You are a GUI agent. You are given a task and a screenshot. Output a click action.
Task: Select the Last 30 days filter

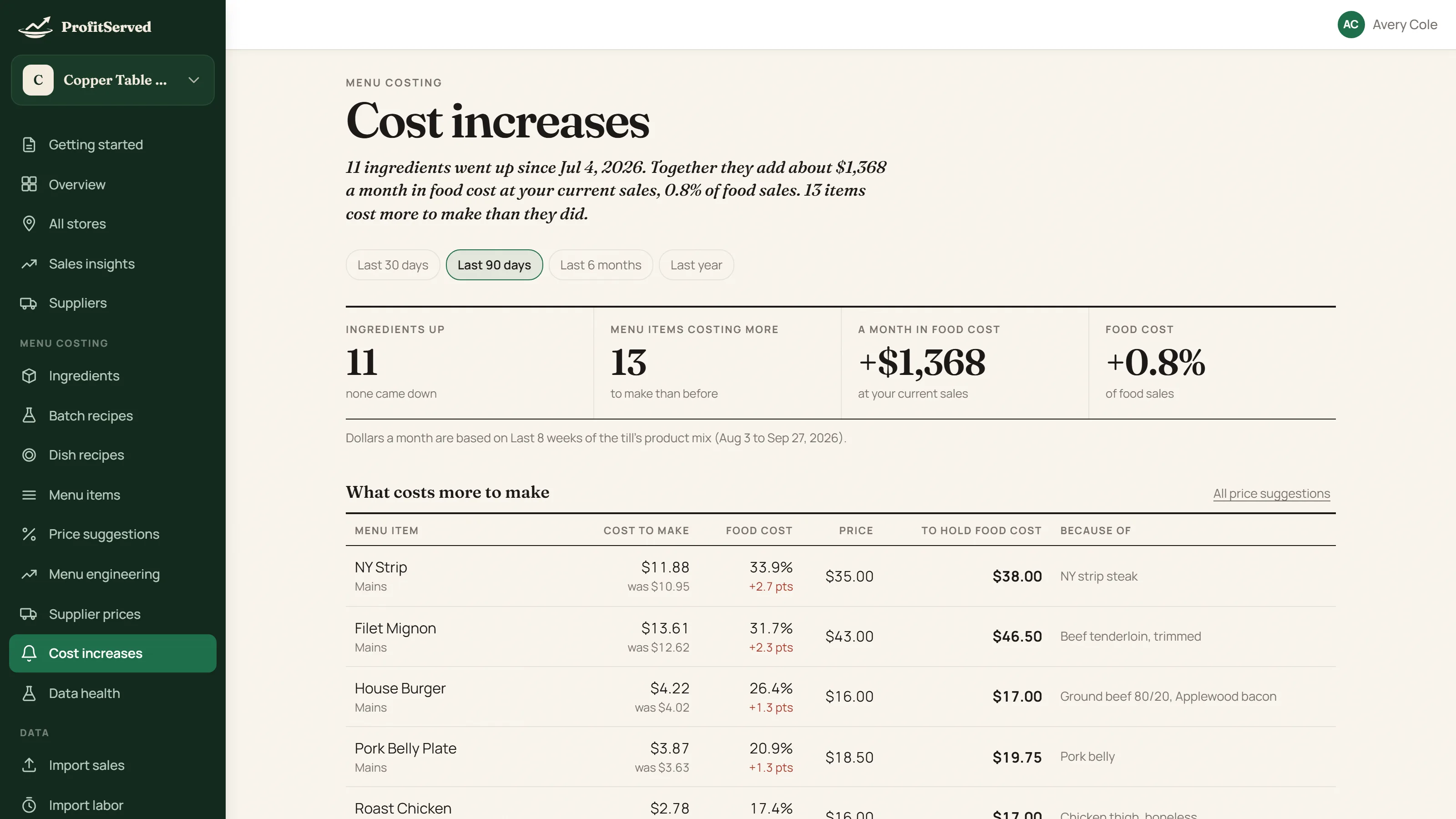393,265
